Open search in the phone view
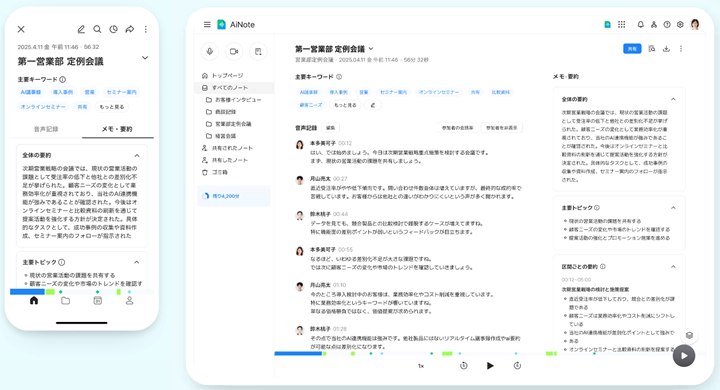 [97, 29]
